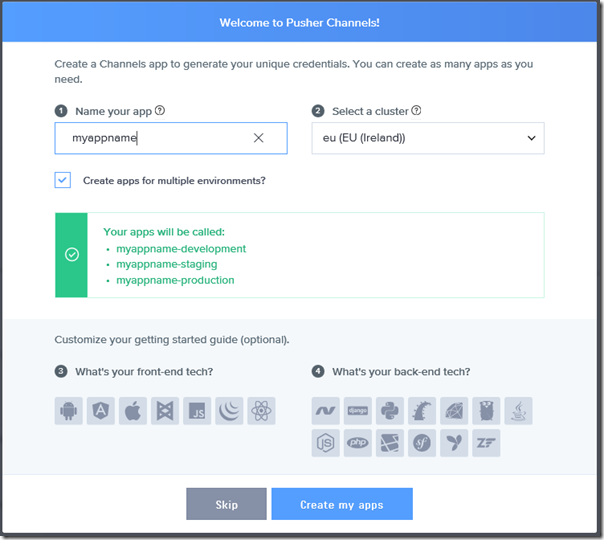The width and height of the screenshot is (604, 540).
Task: Choose vanilla JS front-end icon
Action: [197, 411]
